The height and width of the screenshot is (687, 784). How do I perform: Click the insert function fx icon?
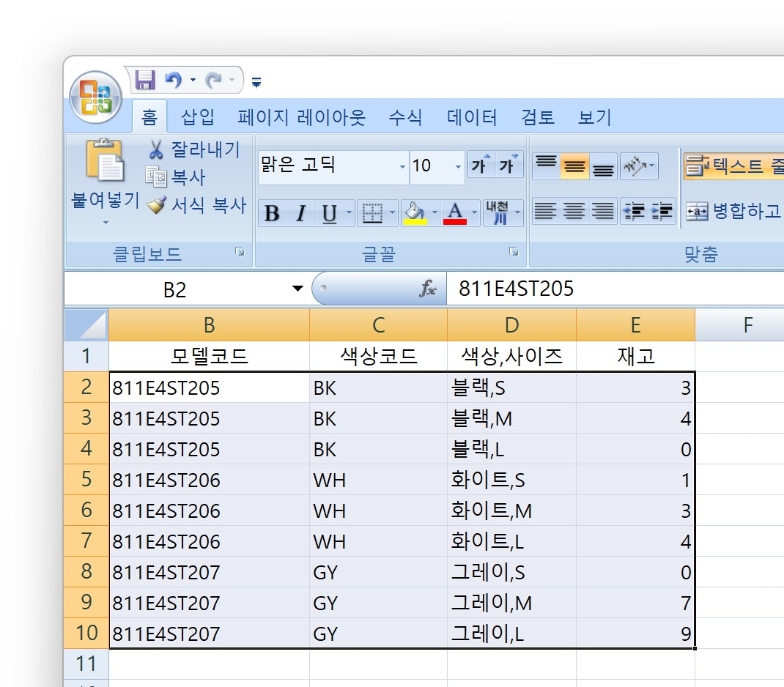(x=428, y=289)
